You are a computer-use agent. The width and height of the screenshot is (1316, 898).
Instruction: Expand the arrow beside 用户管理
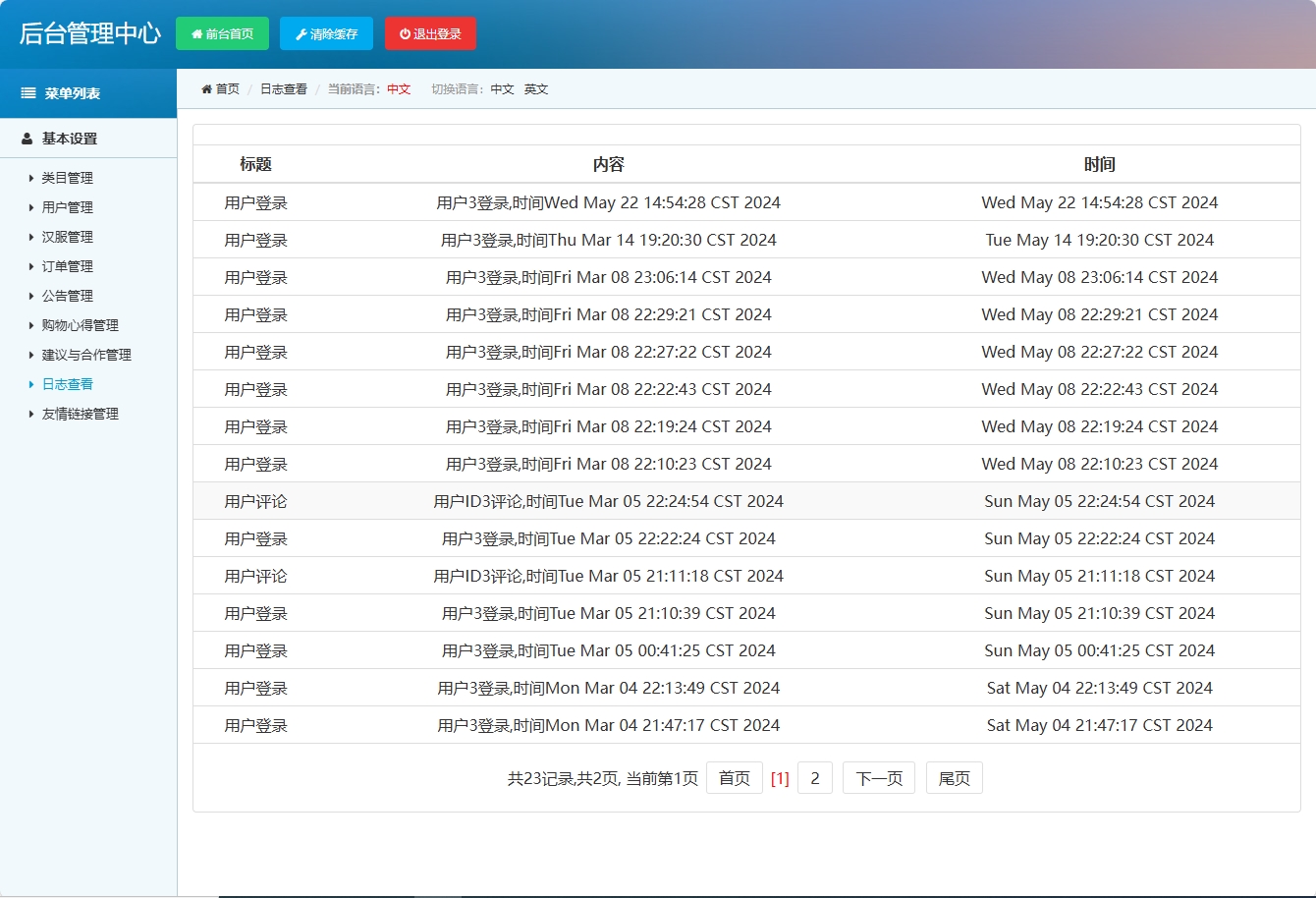point(30,207)
